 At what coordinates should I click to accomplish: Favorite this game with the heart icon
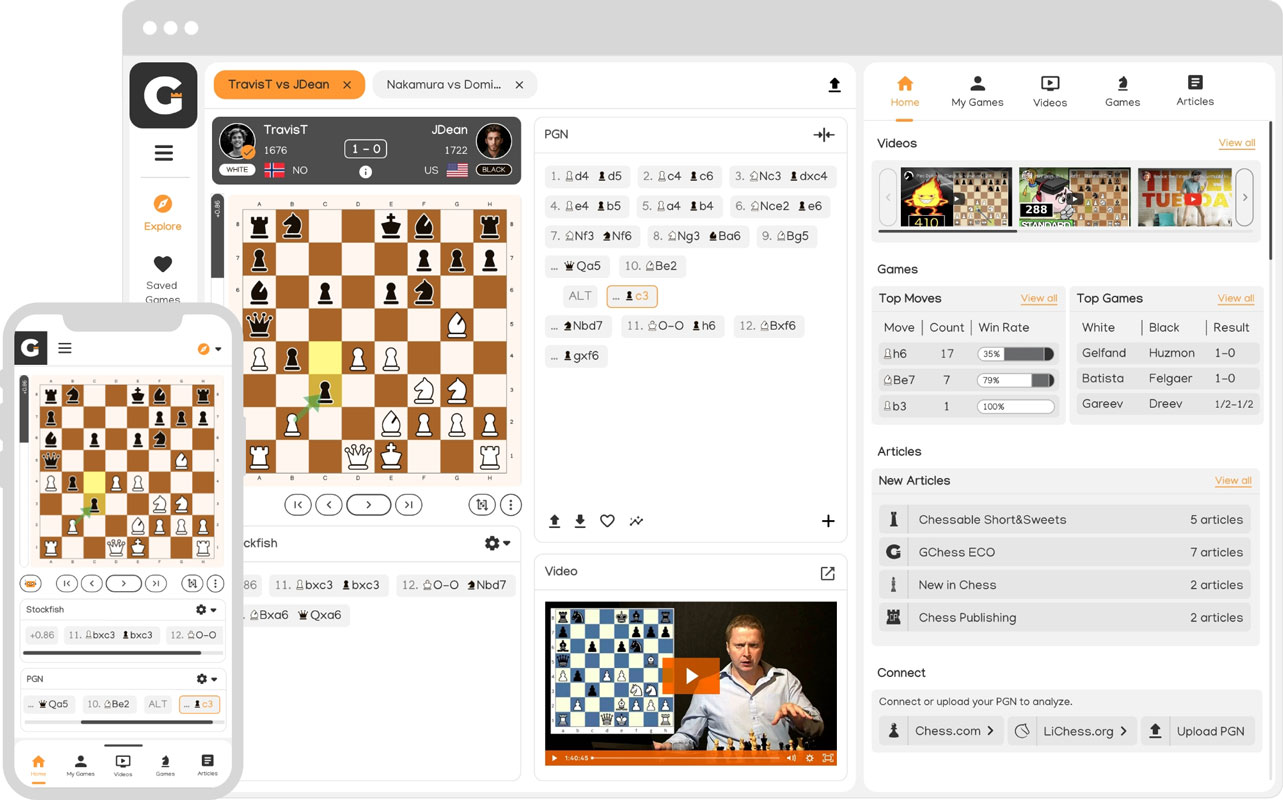pyautogui.click(x=607, y=521)
